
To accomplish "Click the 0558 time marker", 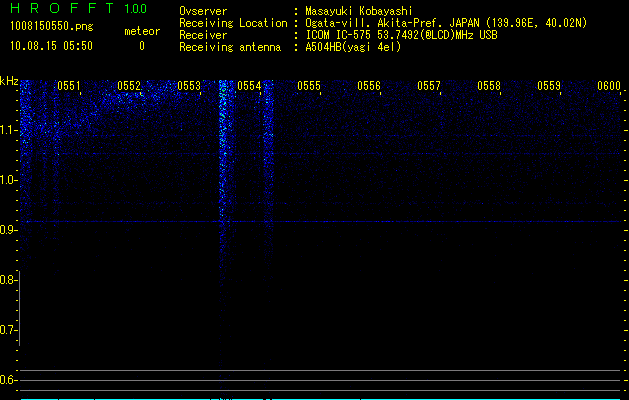I will [x=489, y=86].
